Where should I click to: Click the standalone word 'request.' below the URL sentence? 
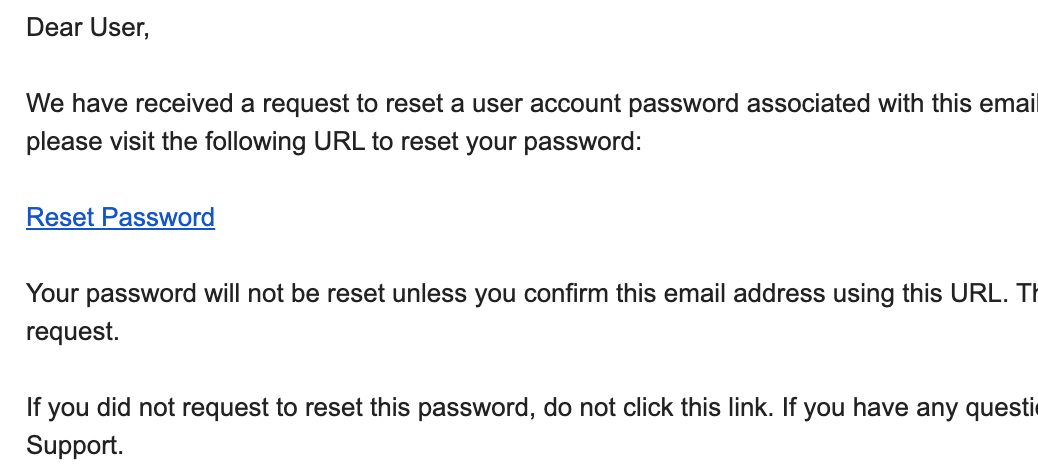coord(73,332)
